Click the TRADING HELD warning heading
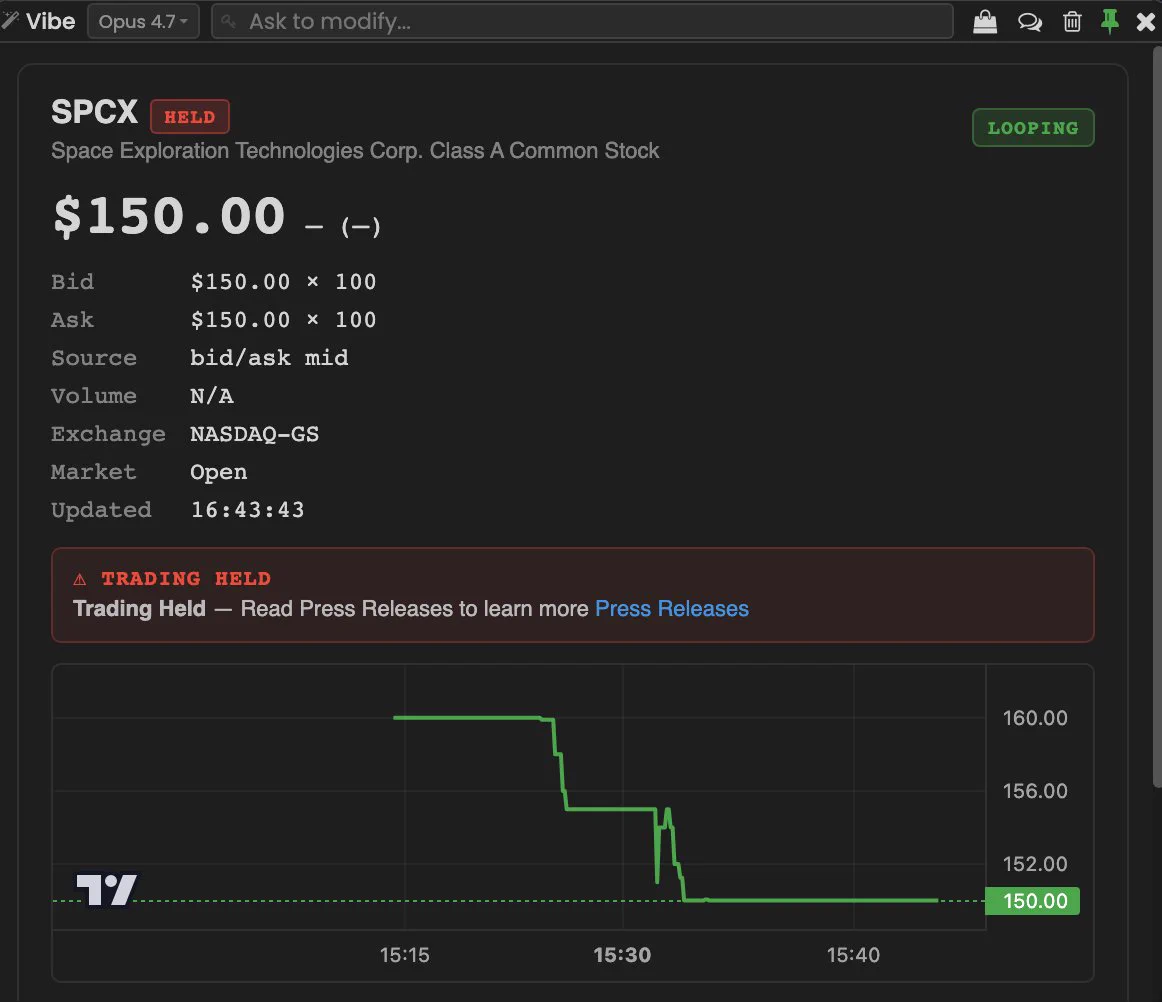The height and width of the screenshot is (1002, 1162). point(186,578)
